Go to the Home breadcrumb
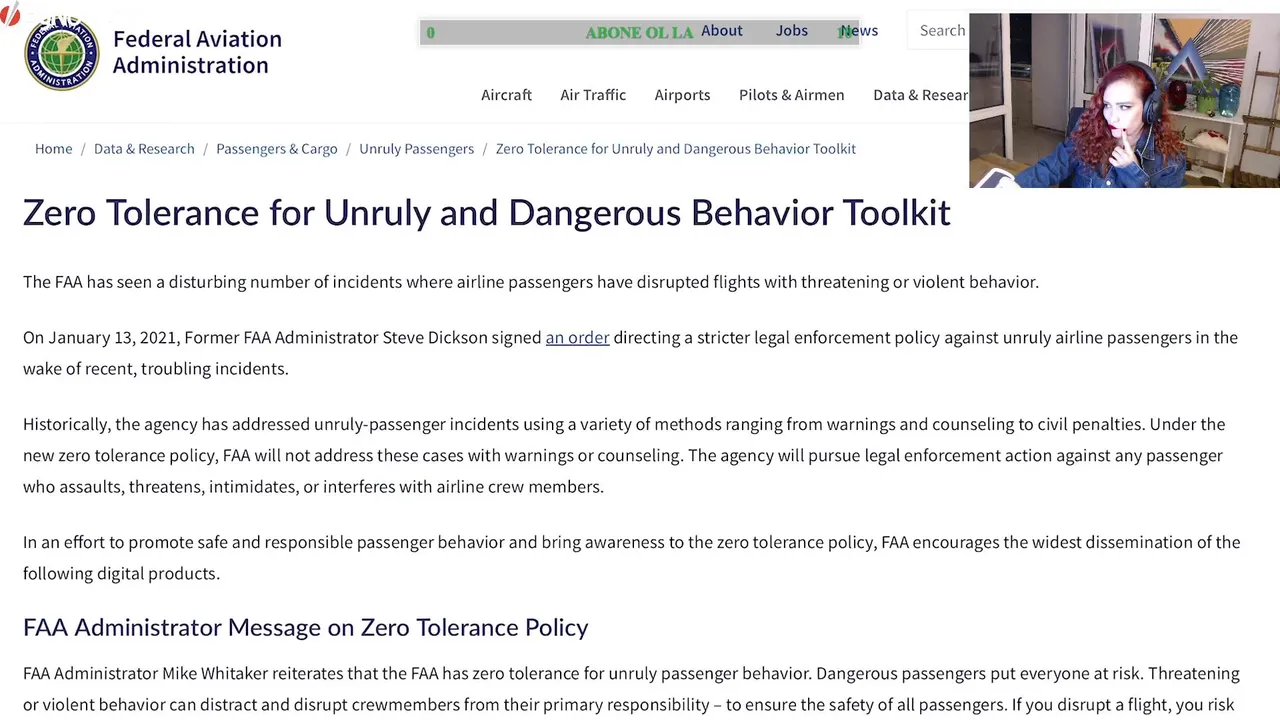Image resolution: width=1280 pixels, height=720 pixels. click(54, 149)
